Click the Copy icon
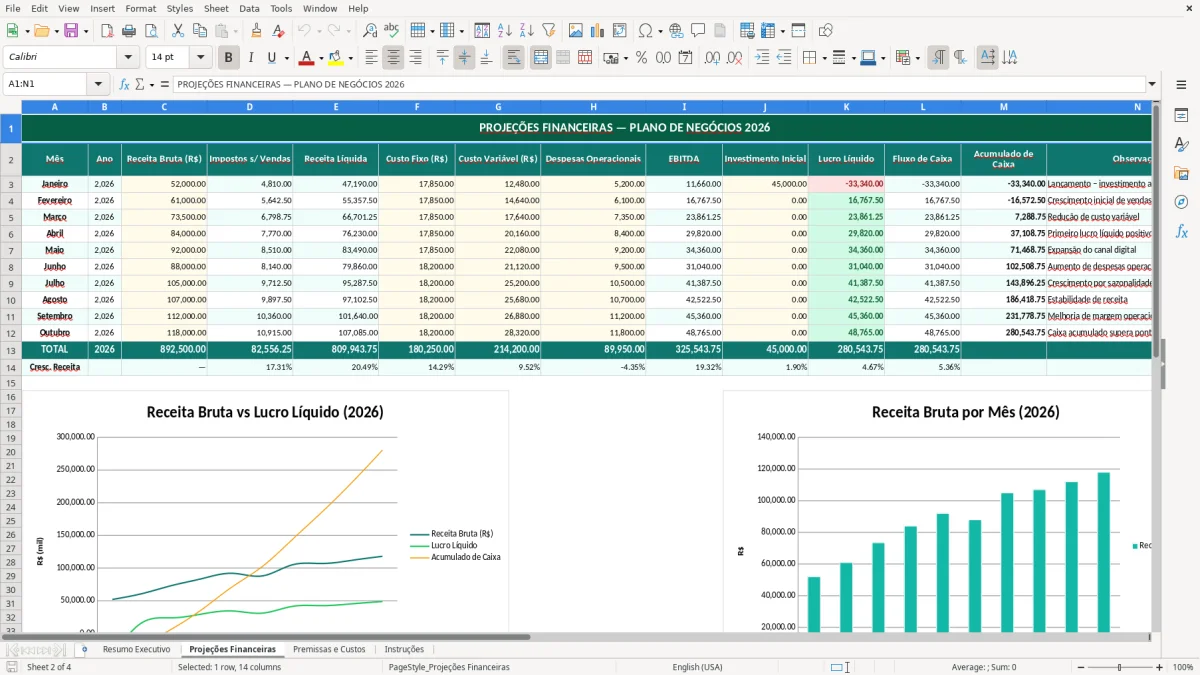Screen dimensions: 1200x675 (200, 31)
